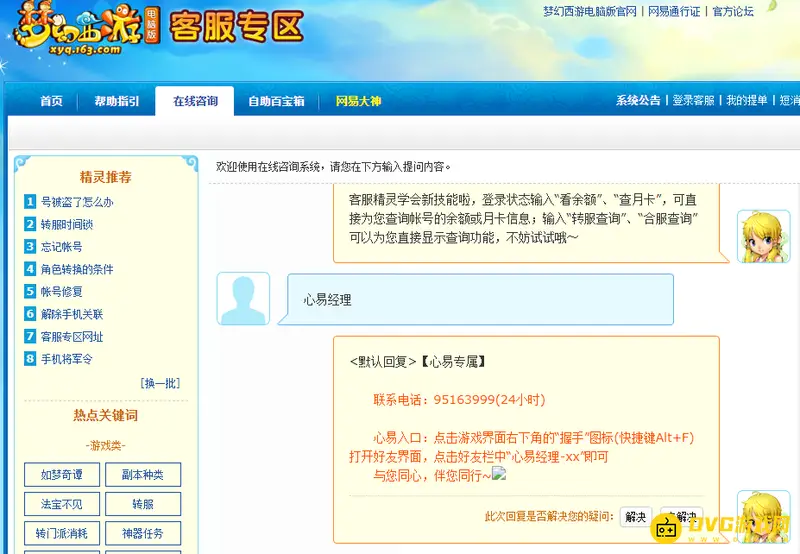
Task: Click the user silhouette avatar
Action: 243,298
